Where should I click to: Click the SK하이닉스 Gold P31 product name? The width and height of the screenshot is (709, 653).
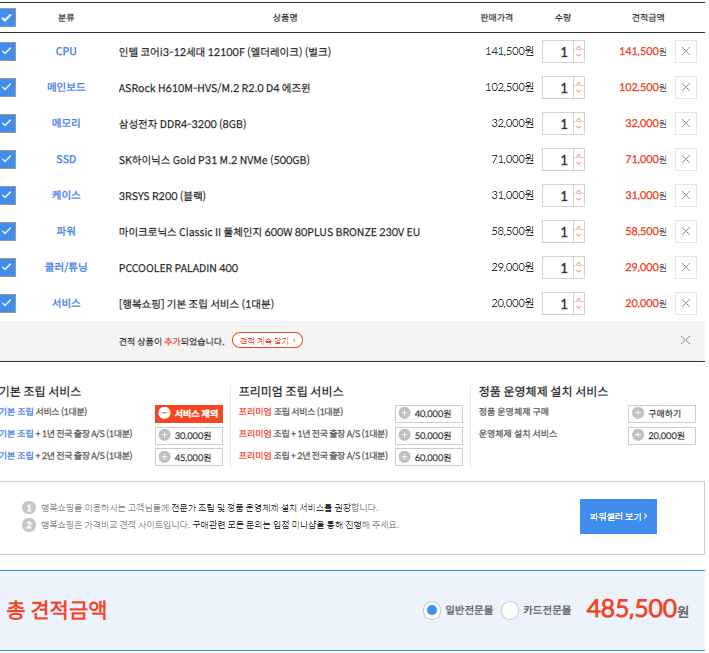(214, 160)
